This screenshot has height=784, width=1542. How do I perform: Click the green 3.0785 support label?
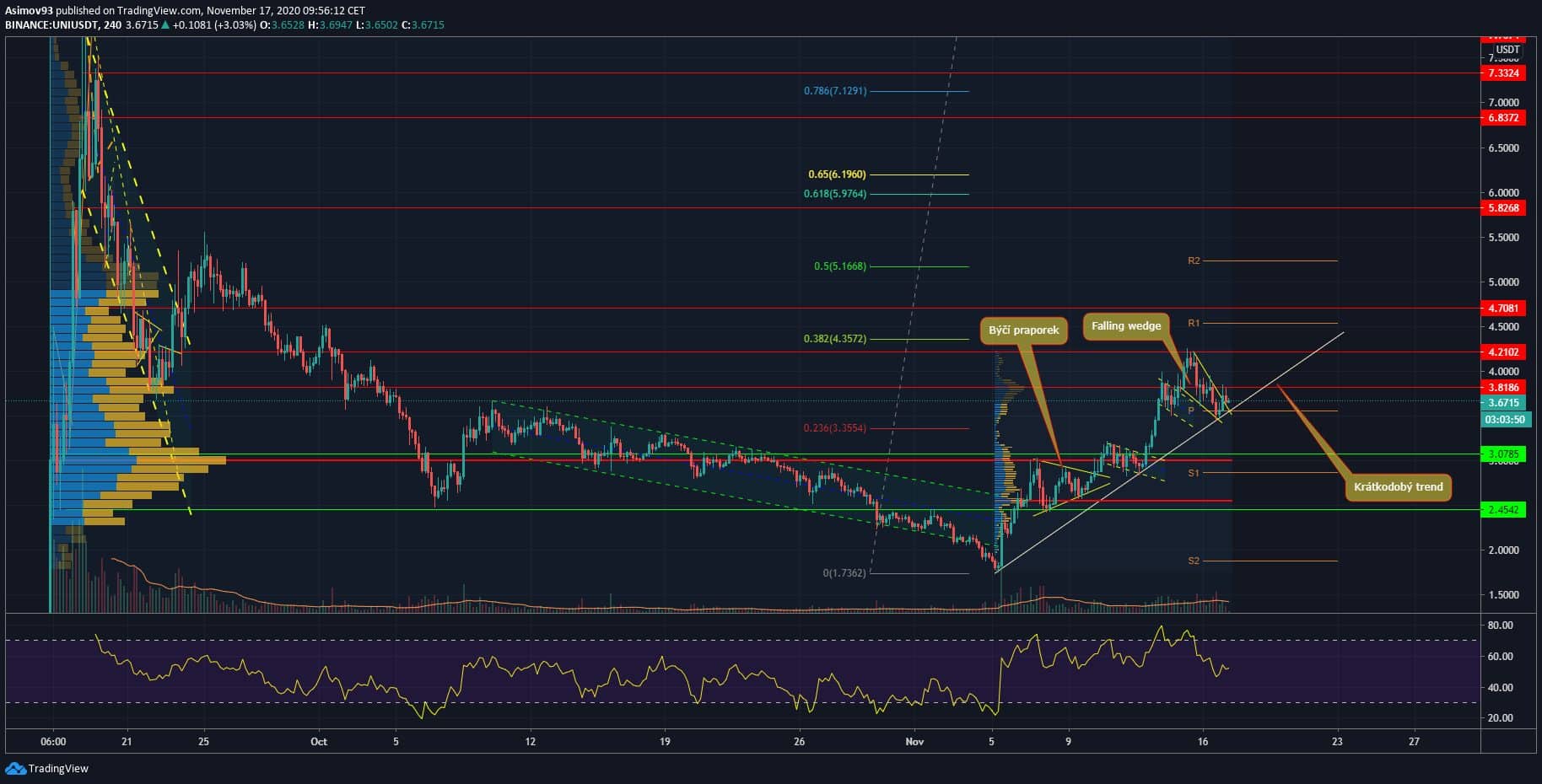(x=1503, y=454)
